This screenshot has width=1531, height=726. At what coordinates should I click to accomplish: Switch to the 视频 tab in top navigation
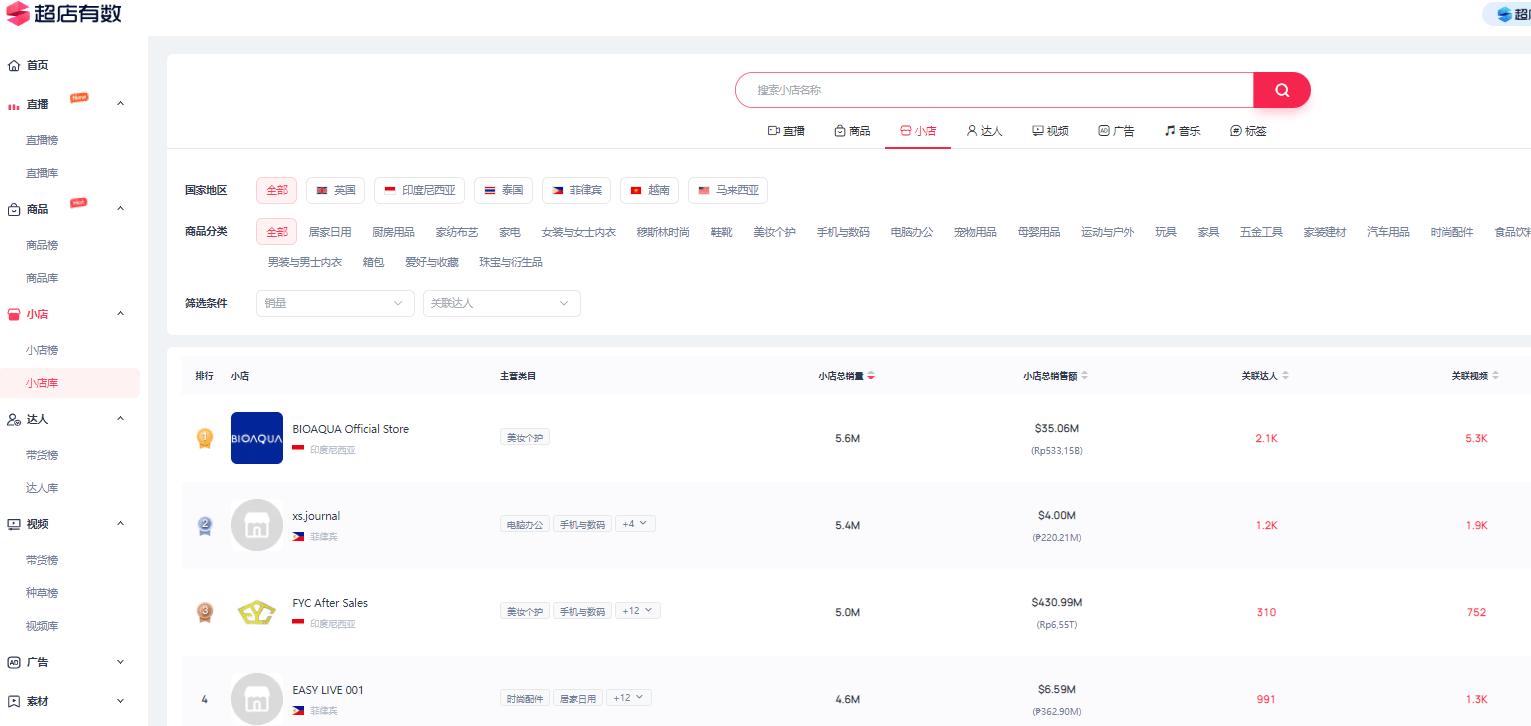1050,130
